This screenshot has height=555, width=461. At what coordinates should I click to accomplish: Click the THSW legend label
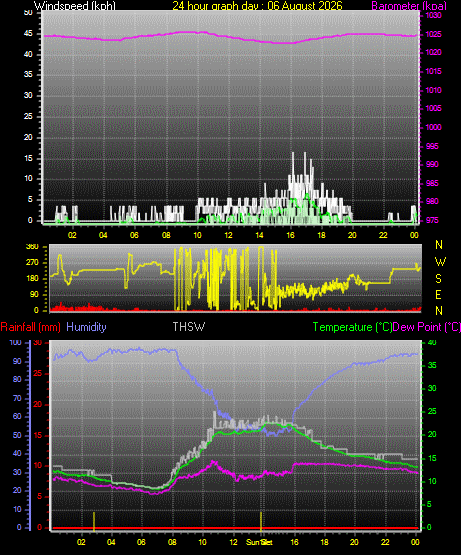point(189,326)
